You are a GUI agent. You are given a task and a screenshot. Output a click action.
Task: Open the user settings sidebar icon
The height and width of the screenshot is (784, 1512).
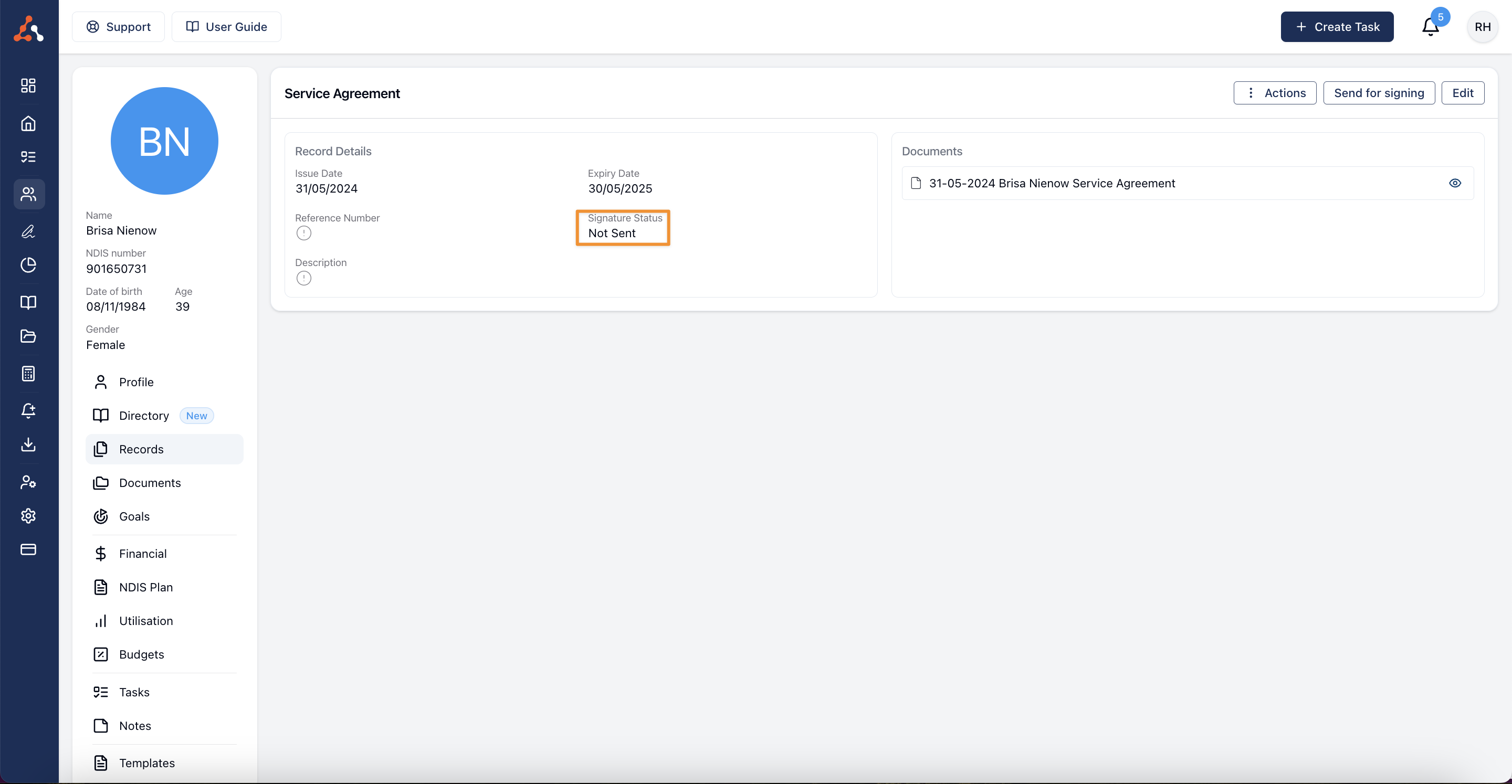point(28,482)
